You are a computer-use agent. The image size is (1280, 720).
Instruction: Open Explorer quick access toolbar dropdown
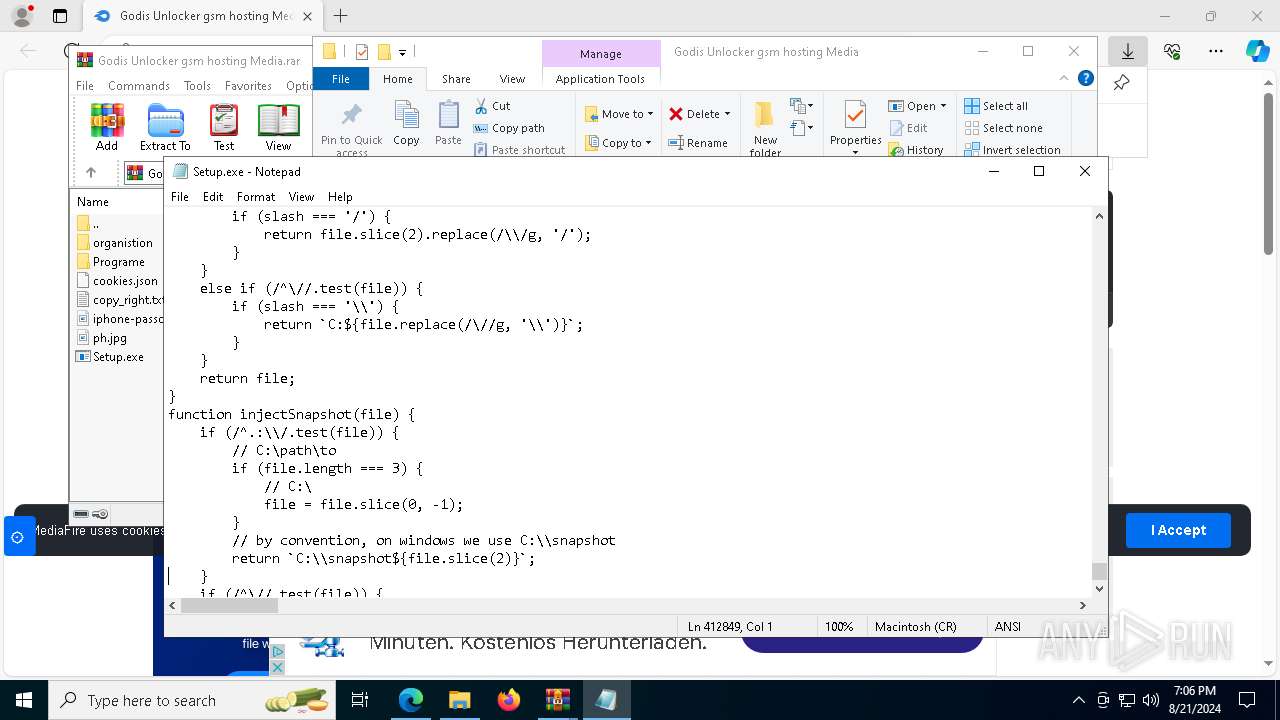tap(403, 52)
